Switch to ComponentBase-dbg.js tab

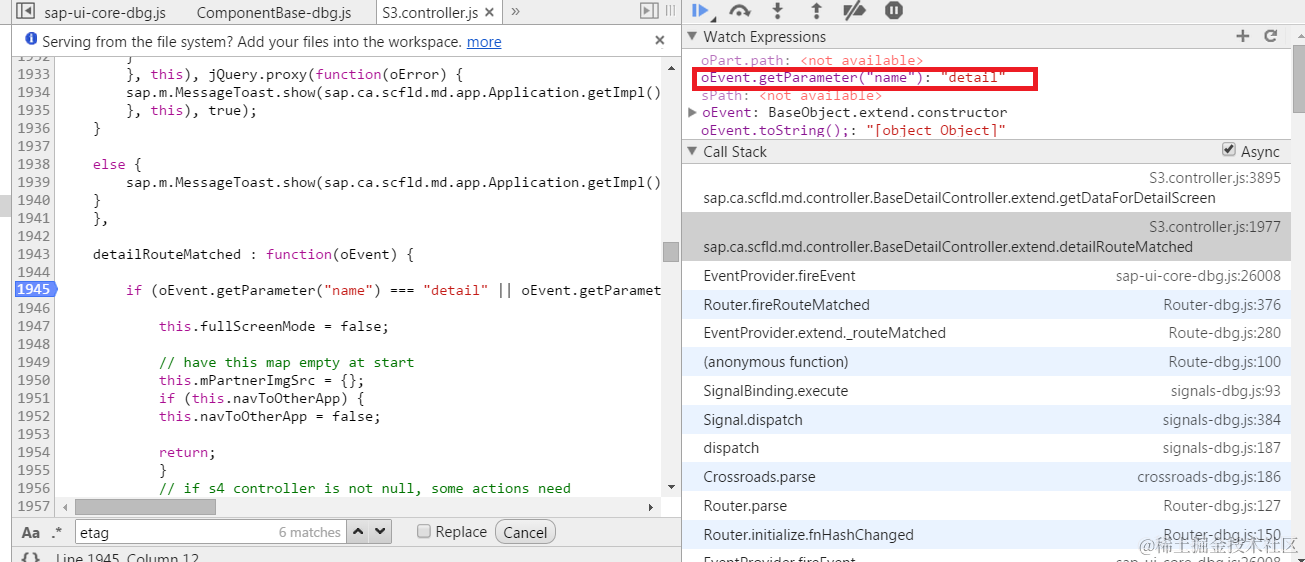point(274,13)
